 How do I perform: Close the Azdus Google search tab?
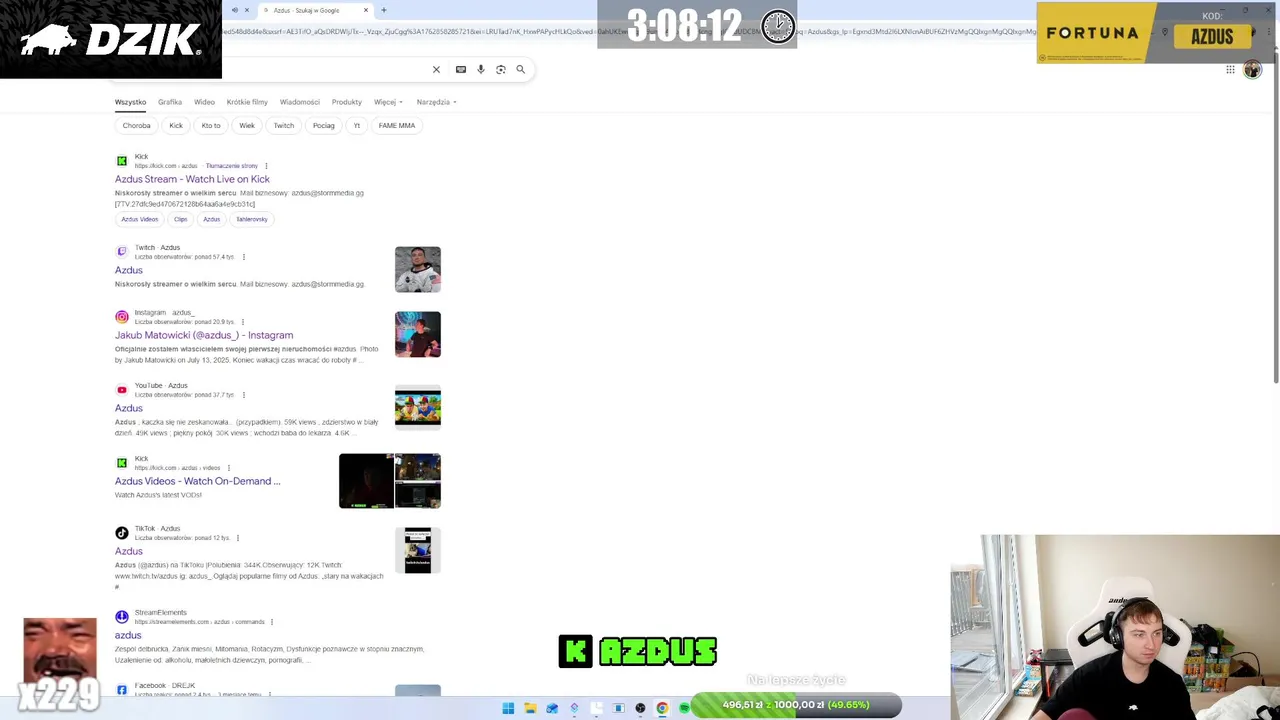[x=366, y=10]
